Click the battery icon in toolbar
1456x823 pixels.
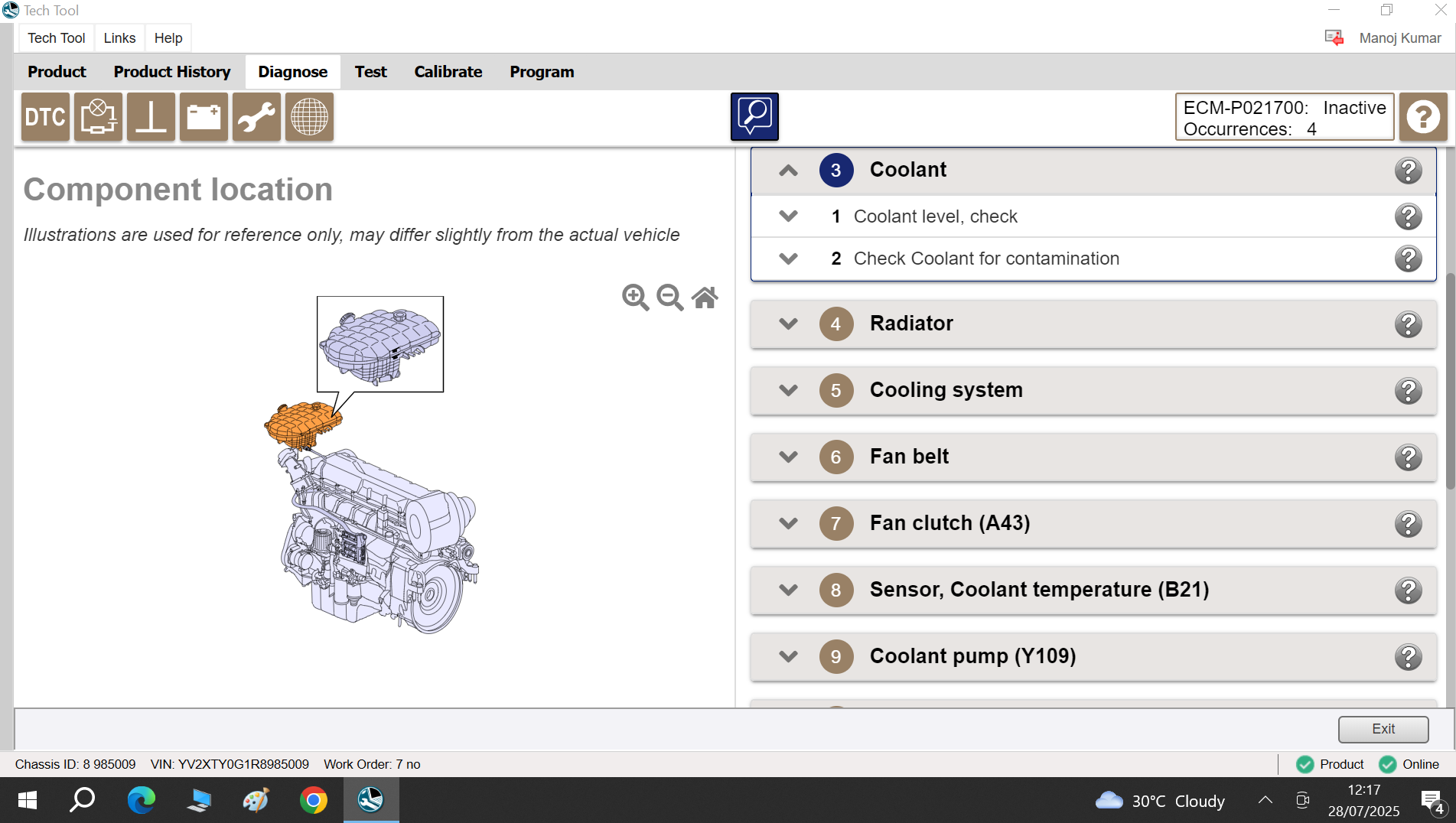(204, 117)
